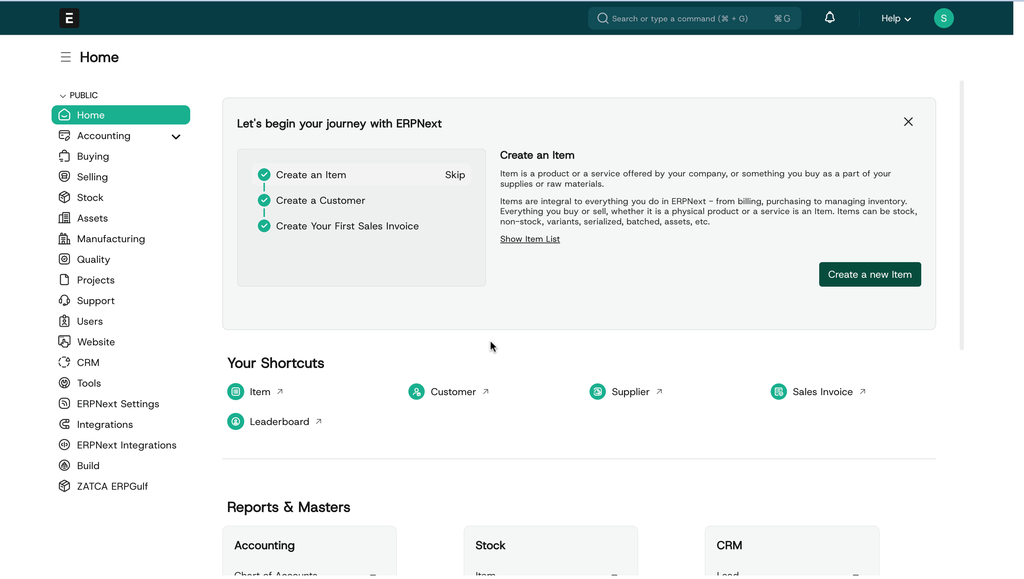1024x579 pixels.
Task: Expand the Accounting sidebar chevron
Action: pos(176,136)
